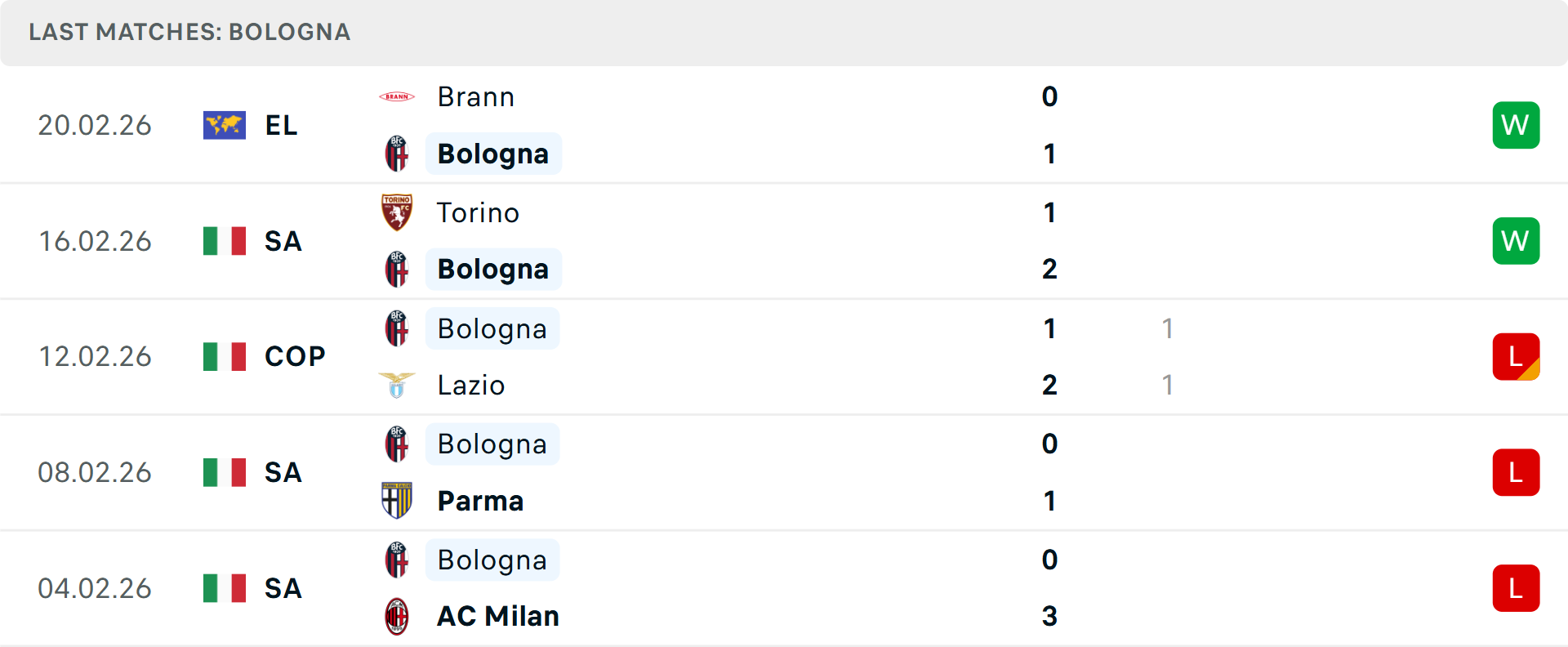Open the highlighted Bologna link in the Brann match
Image resolution: width=1568 pixels, height=647 pixels.
point(493,153)
